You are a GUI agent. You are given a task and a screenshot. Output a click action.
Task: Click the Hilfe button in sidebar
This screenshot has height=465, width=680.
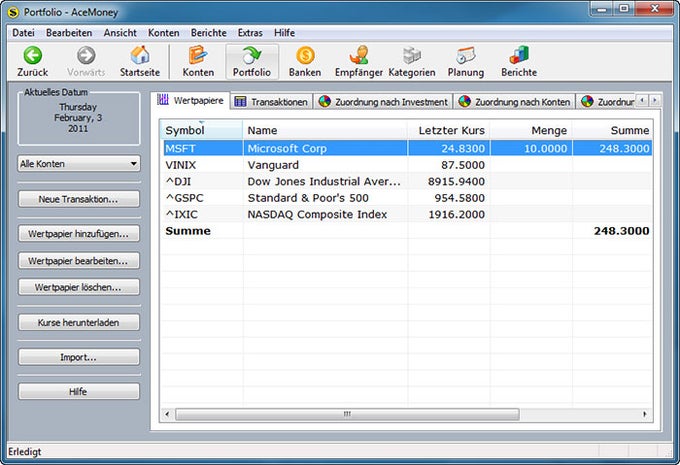tap(79, 391)
